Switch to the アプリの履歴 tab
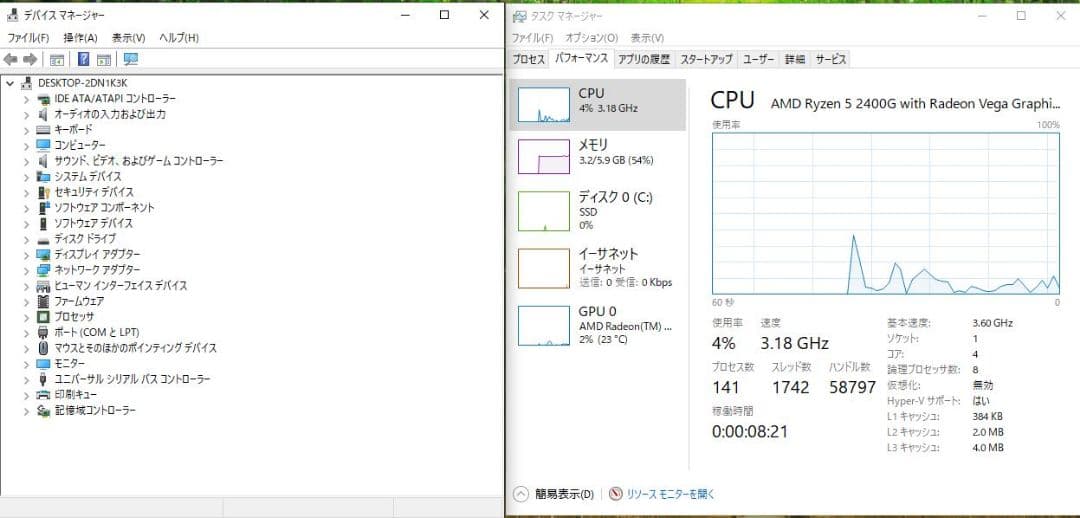The height and width of the screenshot is (518, 1080). [644, 59]
